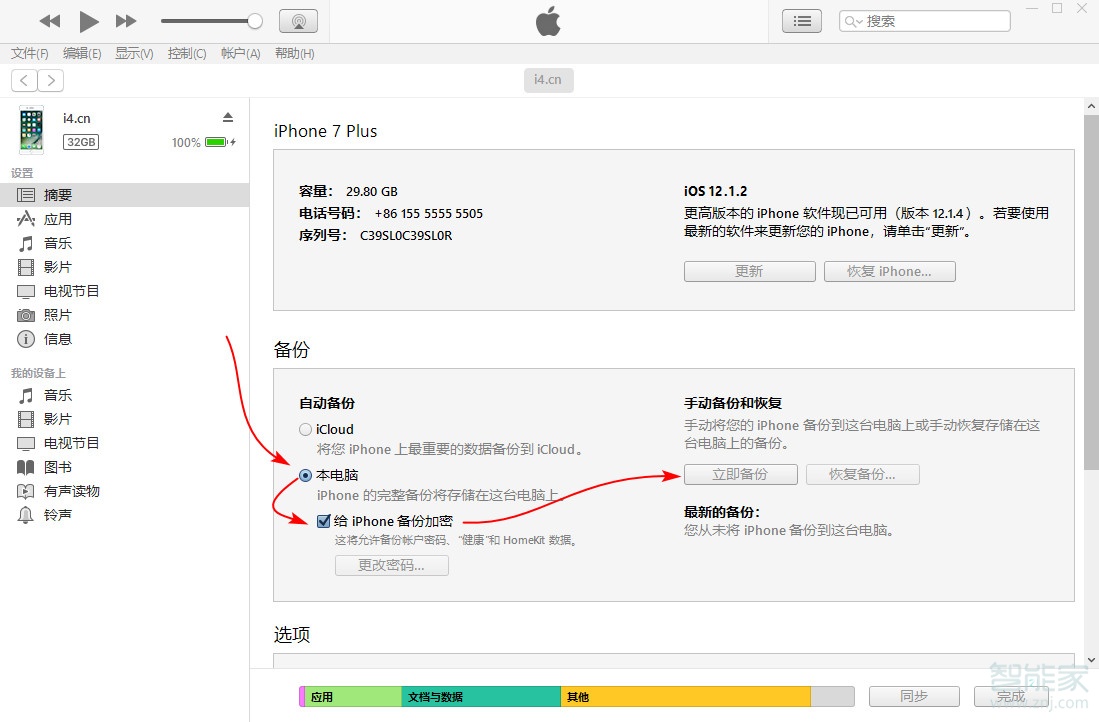The width and height of the screenshot is (1099, 722).
Task: Select the 本电脑 backup option
Action: pos(304,475)
